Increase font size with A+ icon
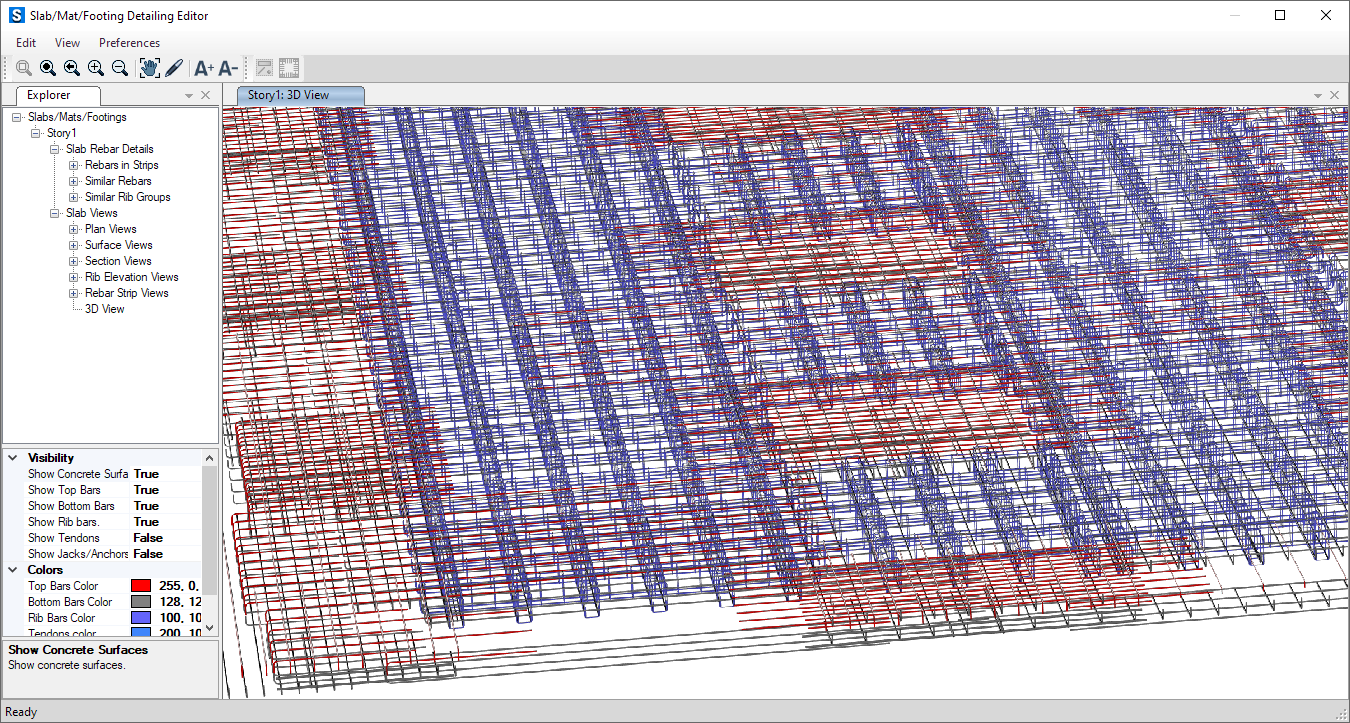1350x723 pixels. [204, 68]
